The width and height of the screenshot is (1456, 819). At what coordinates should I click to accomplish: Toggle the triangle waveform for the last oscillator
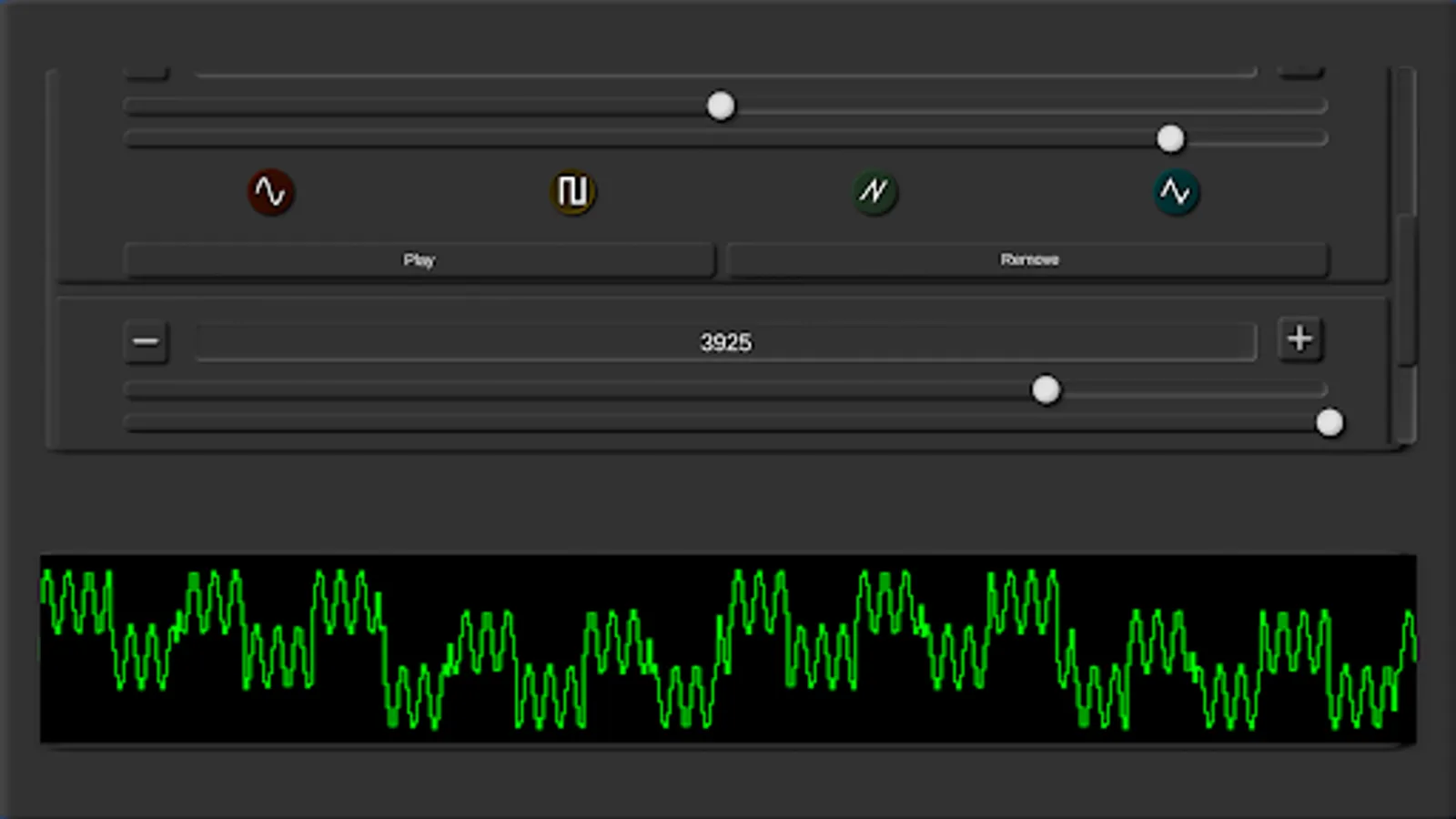[x=1177, y=192]
